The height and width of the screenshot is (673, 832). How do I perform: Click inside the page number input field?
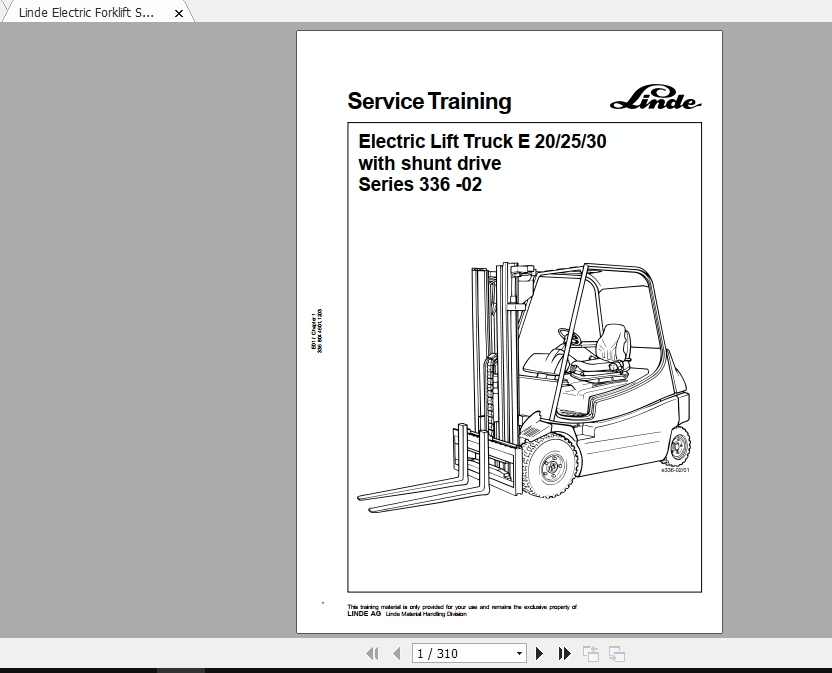pyautogui.click(x=450, y=652)
